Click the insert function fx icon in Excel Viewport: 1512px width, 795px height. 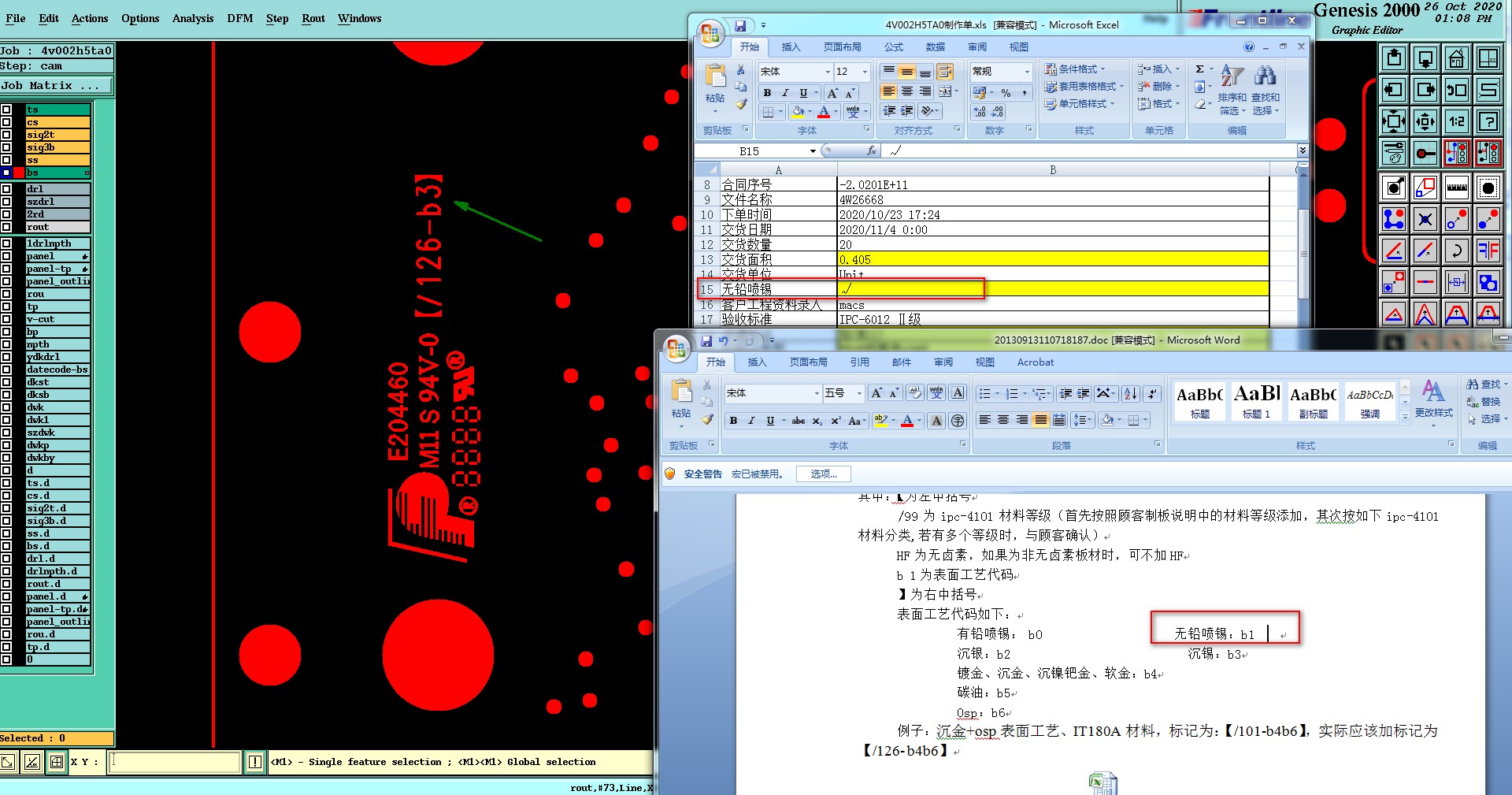click(871, 150)
